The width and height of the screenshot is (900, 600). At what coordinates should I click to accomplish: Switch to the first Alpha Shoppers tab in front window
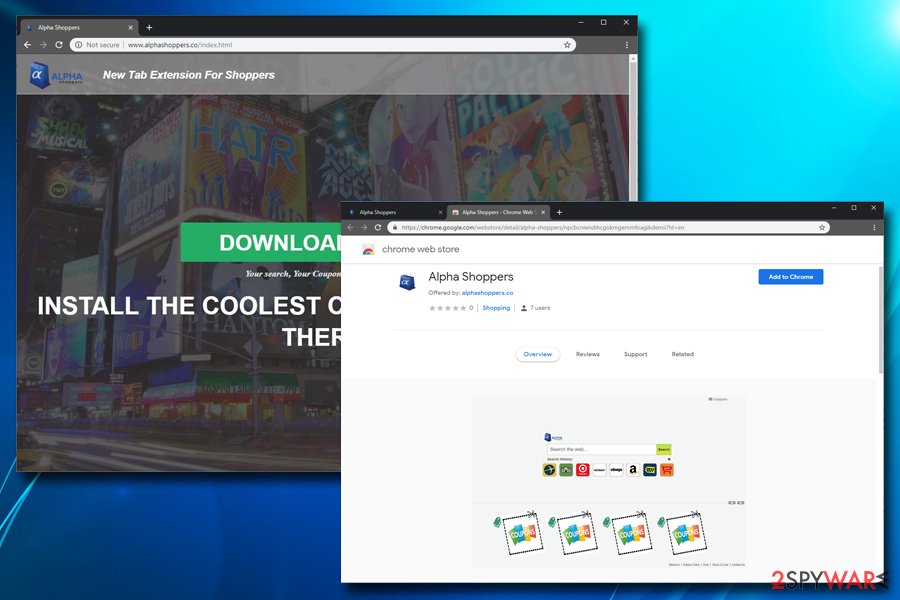click(x=395, y=212)
